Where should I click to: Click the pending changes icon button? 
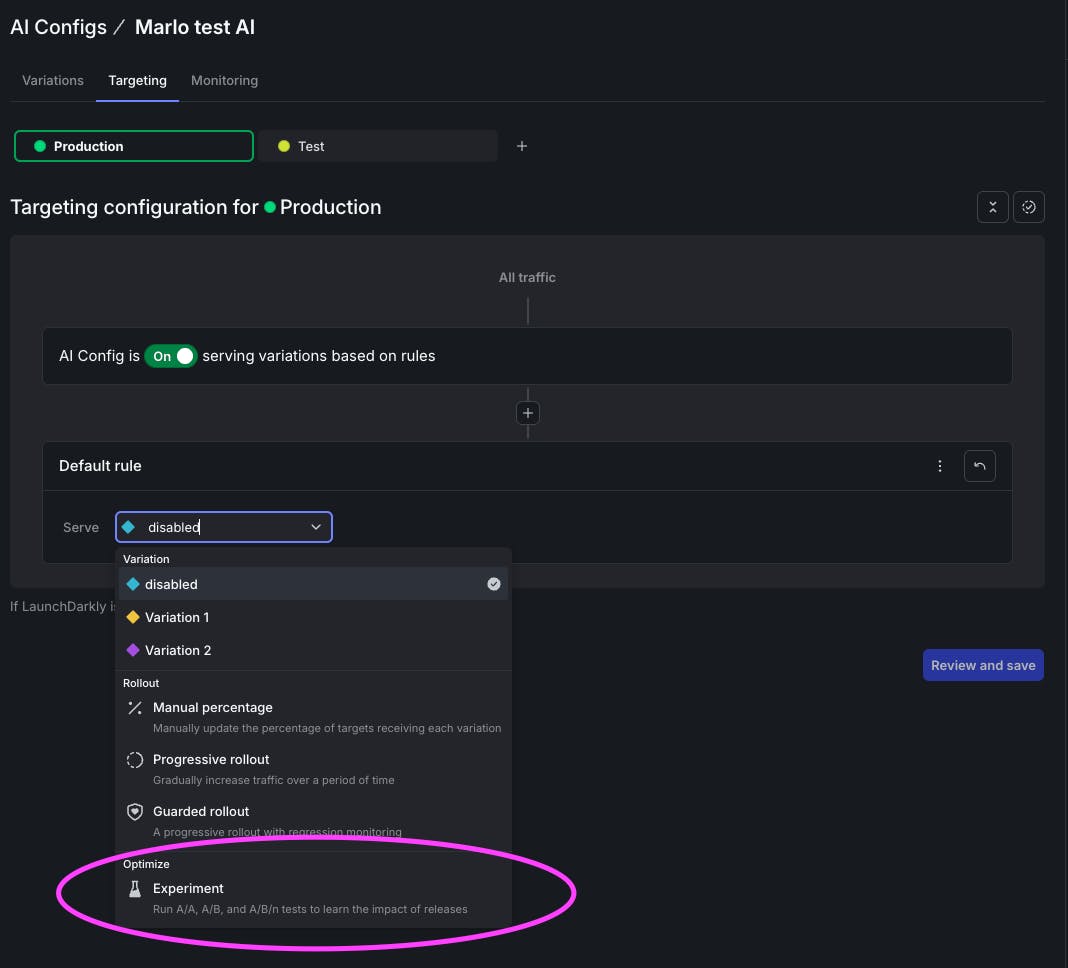point(1028,207)
